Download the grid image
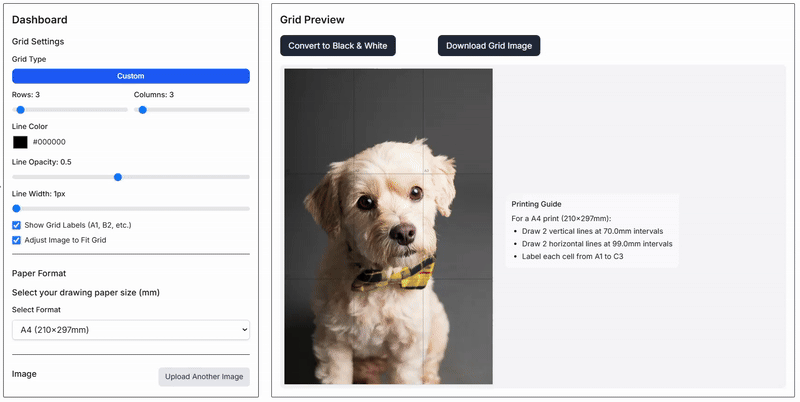 [489, 46]
